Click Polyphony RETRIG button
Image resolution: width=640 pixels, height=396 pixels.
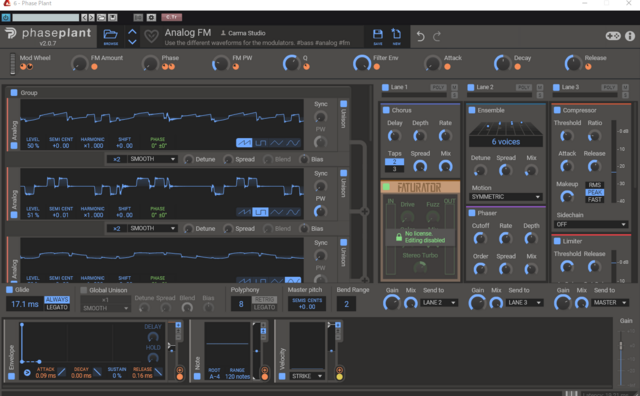[x=264, y=299]
